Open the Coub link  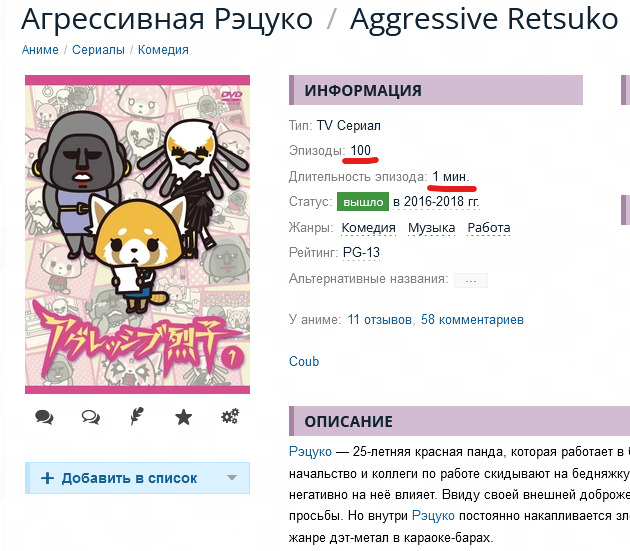(304, 362)
